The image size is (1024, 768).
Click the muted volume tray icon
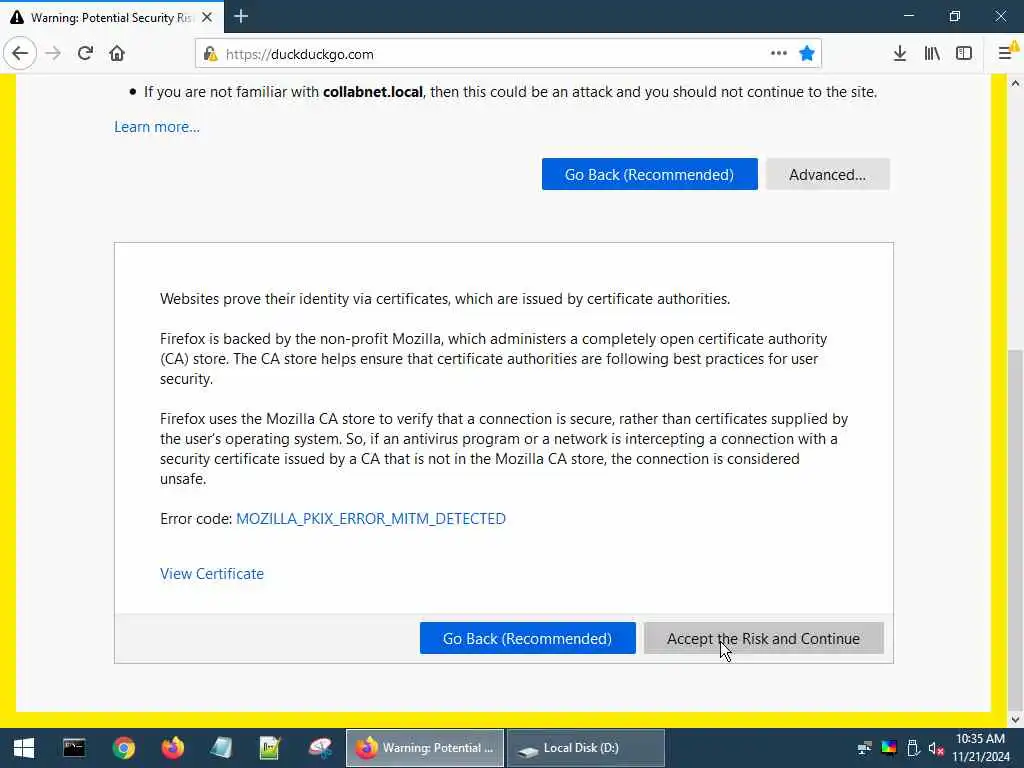click(936, 748)
